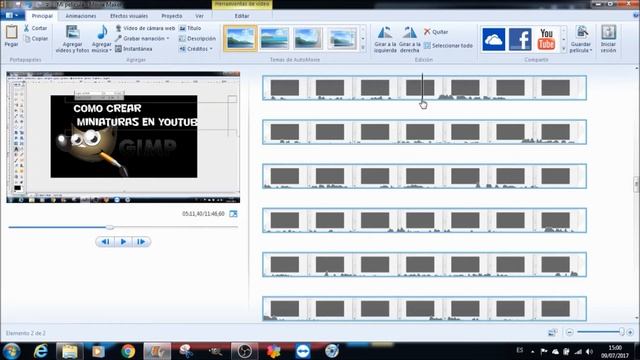Play the video preview

(x=123, y=242)
